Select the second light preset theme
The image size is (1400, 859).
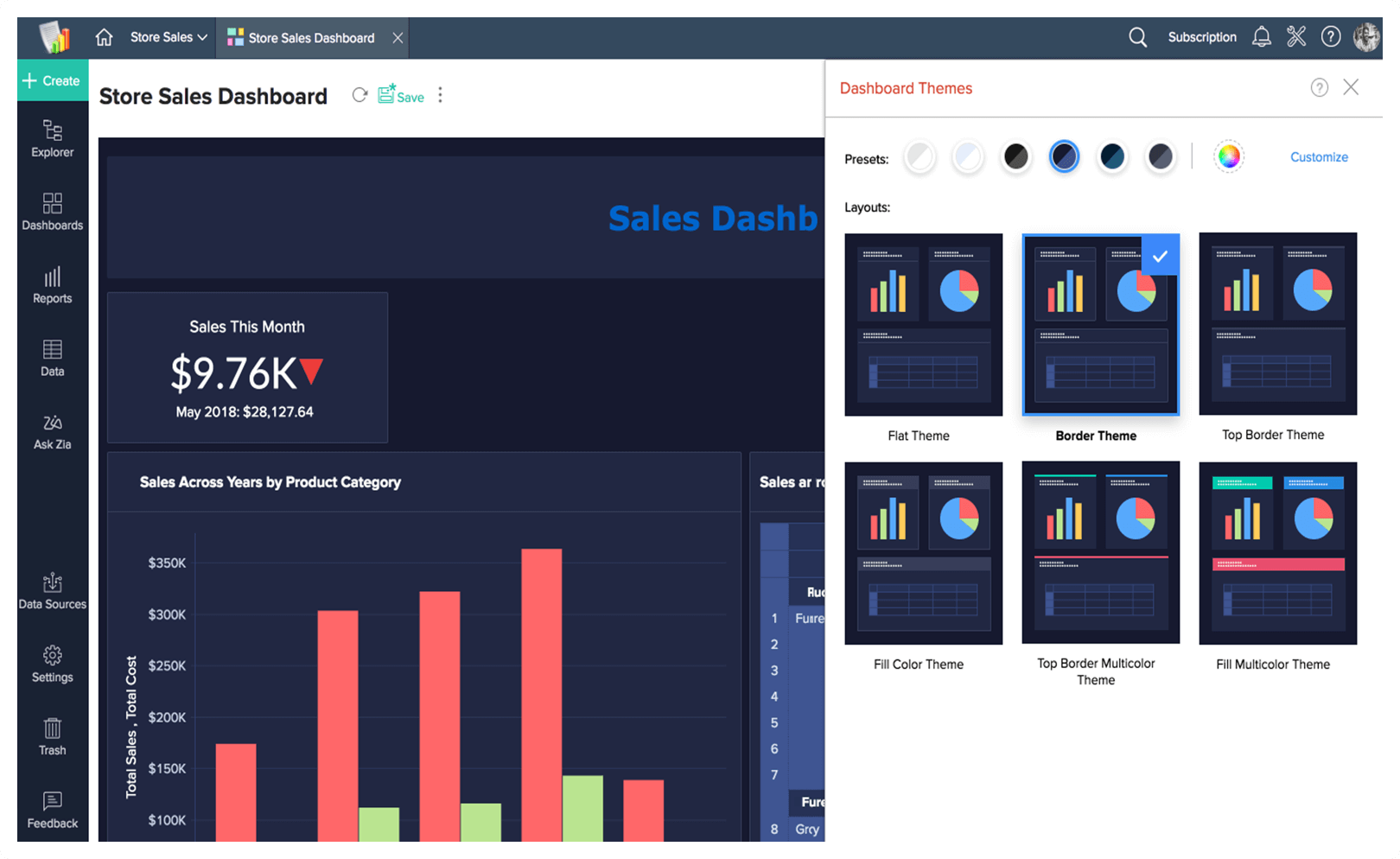coord(967,156)
